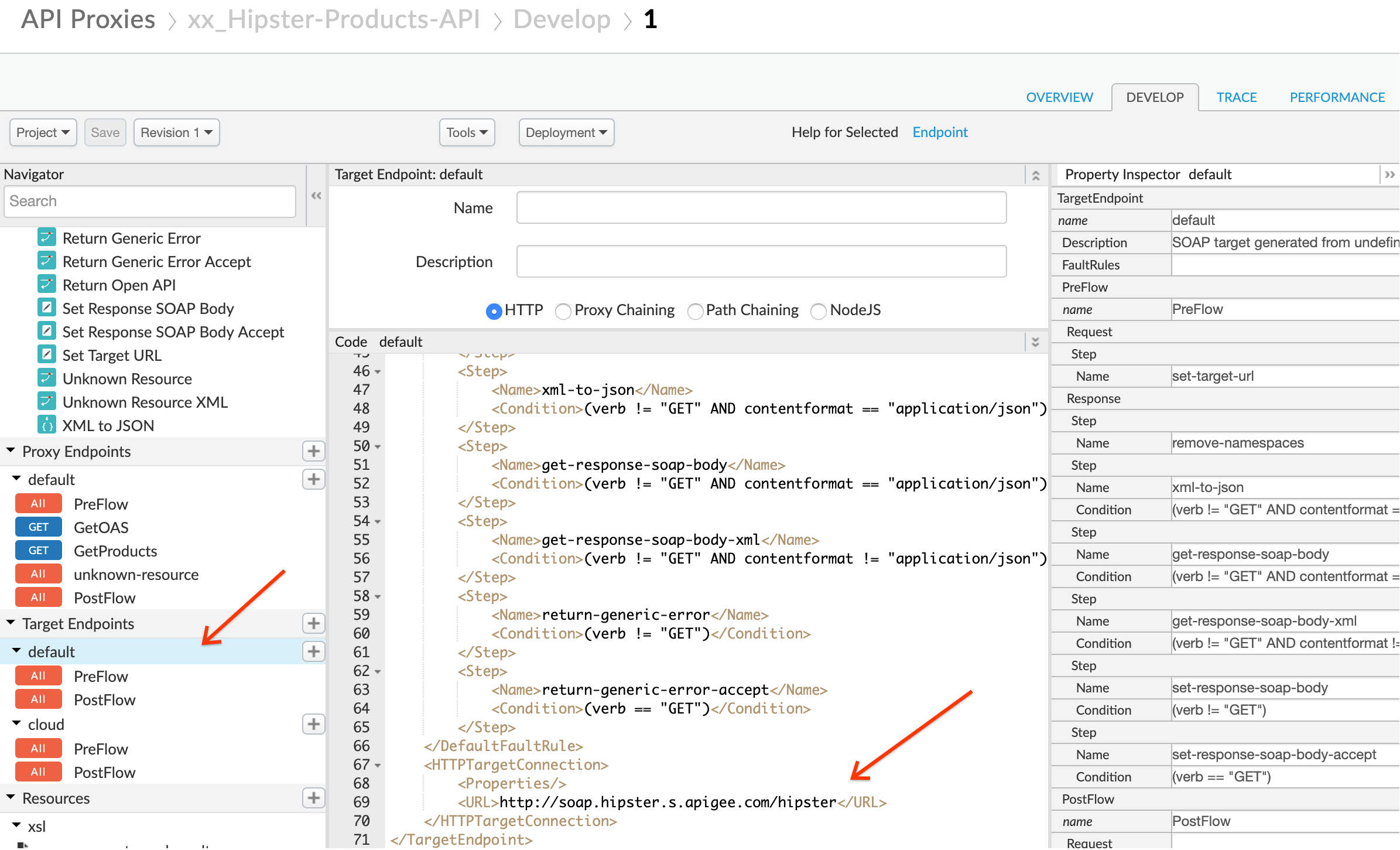Switch to the OVERVIEW tab

click(x=1059, y=97)
